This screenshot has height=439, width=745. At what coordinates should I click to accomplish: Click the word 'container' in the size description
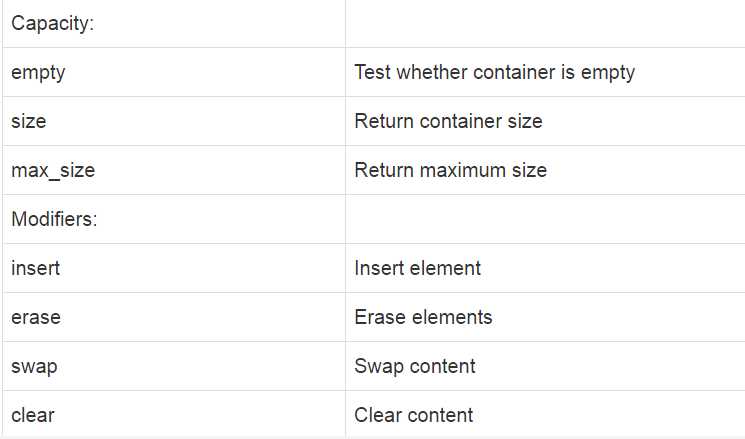[461, 121]
